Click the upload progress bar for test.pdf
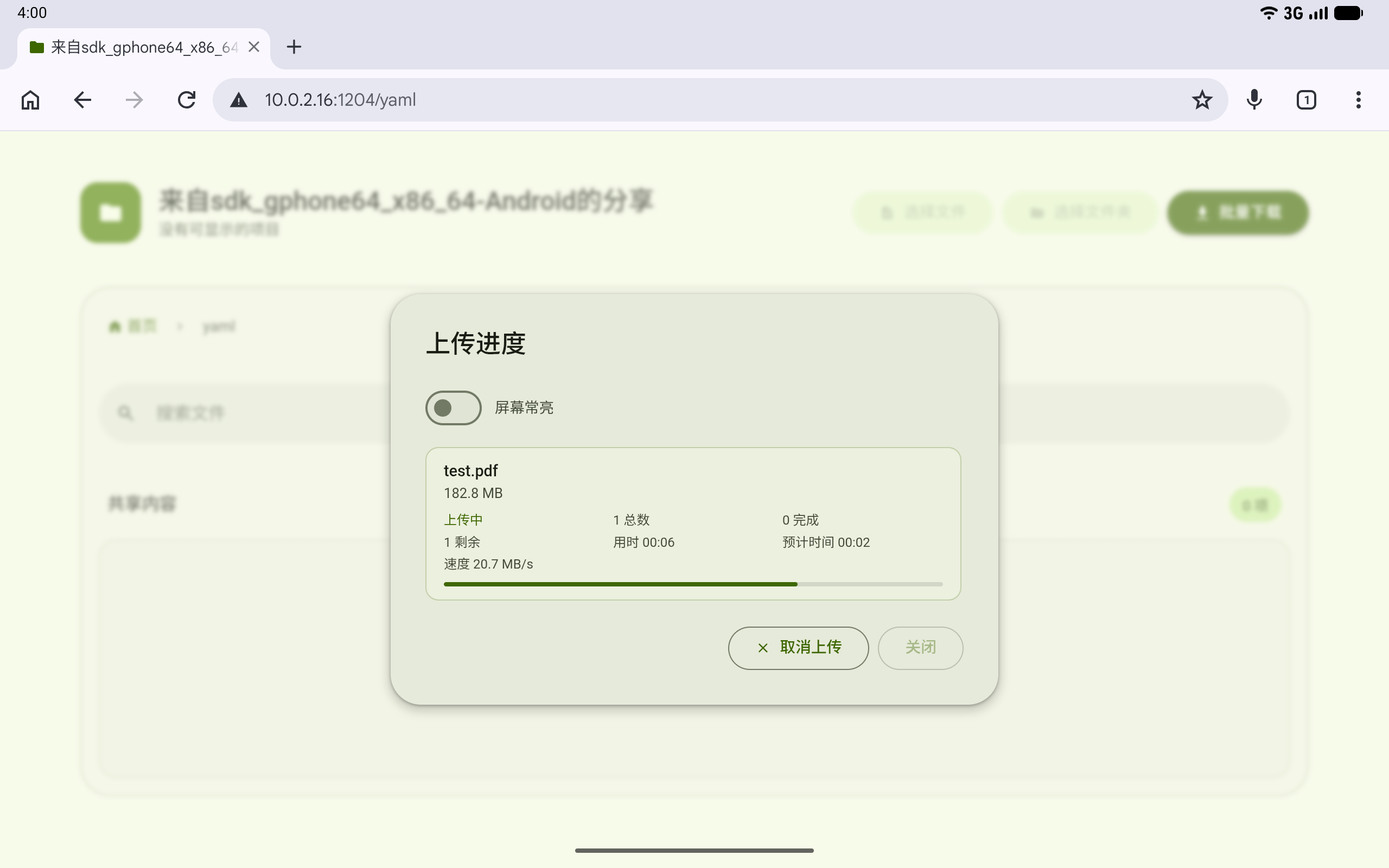This screenshot has height=868, width=1389. coord(693,584)
